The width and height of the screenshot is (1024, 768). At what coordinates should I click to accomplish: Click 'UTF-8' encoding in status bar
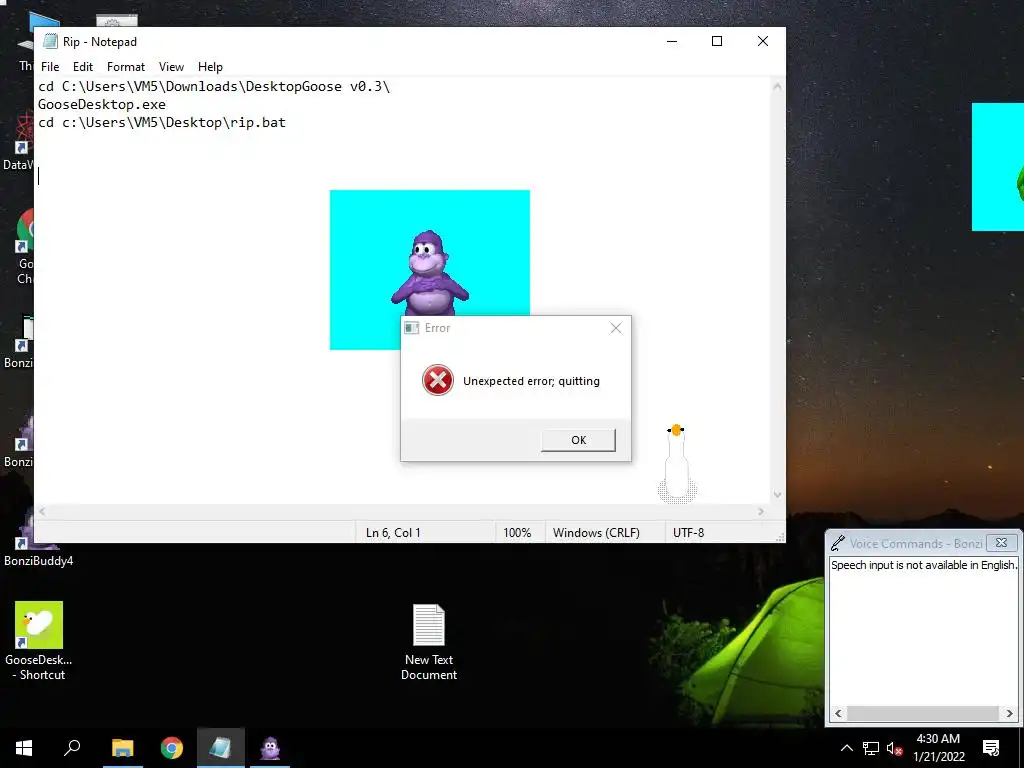688,533
